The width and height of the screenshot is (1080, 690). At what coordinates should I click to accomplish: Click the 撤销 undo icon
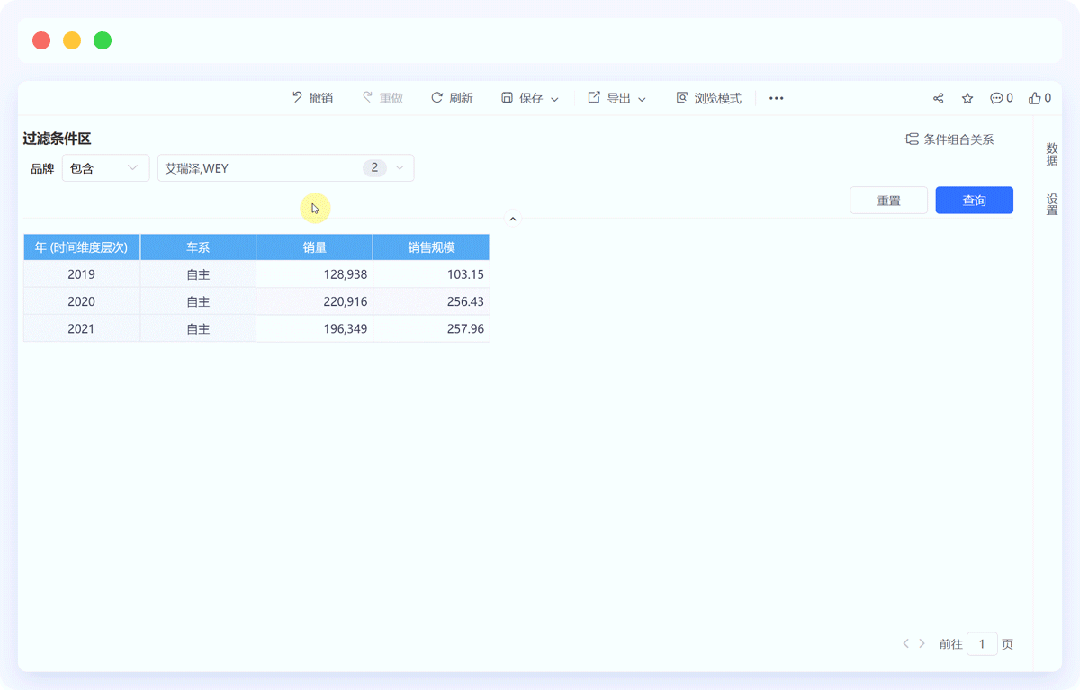click(297, 98)
